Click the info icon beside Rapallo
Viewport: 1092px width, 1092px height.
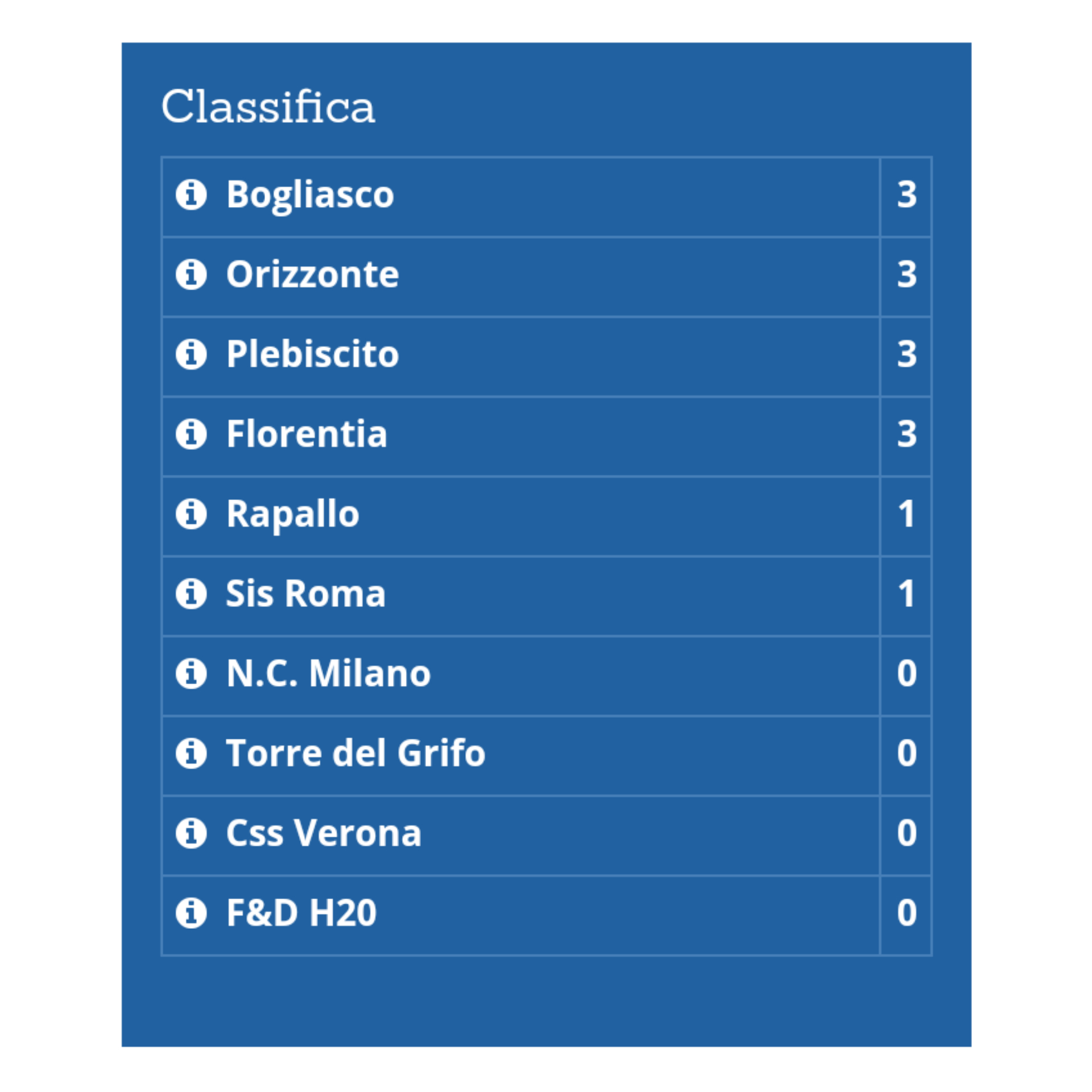click(x=191, y=514)
